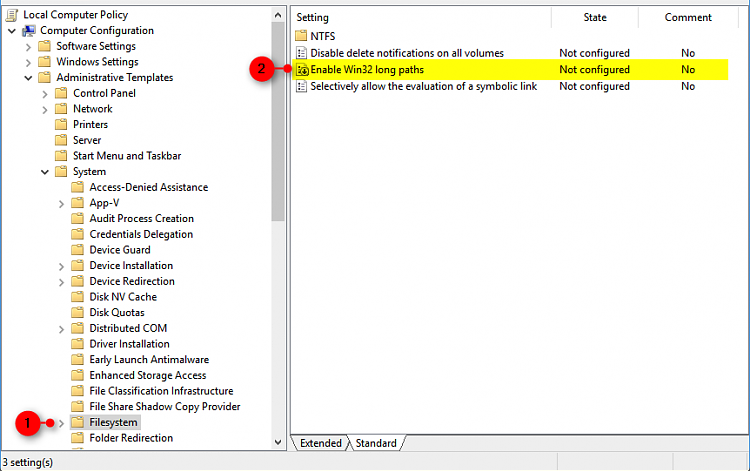
Task: Click the Early Launch Antimalware folder icon
Action: pyautogui.click(x=77, y=360)
